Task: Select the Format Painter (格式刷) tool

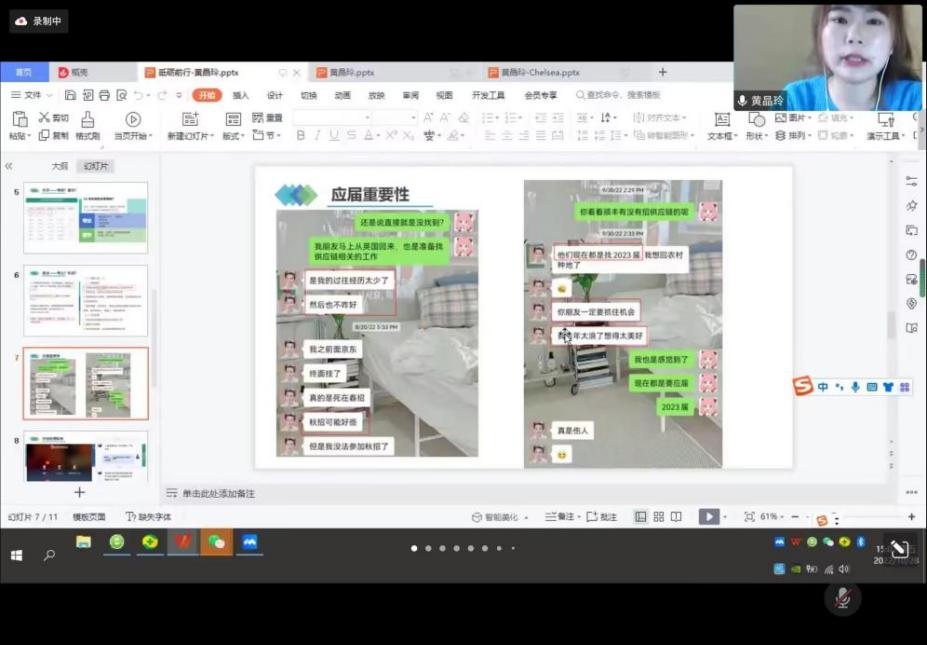Action: [87, 120]
